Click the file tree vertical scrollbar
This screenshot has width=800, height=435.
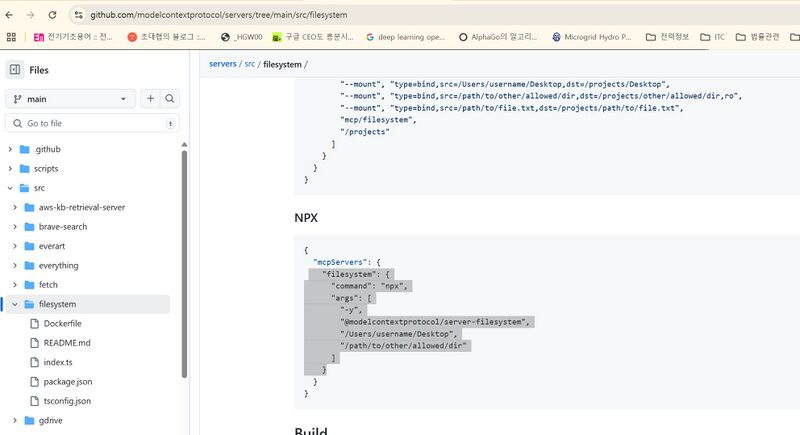tap(184, 260)
